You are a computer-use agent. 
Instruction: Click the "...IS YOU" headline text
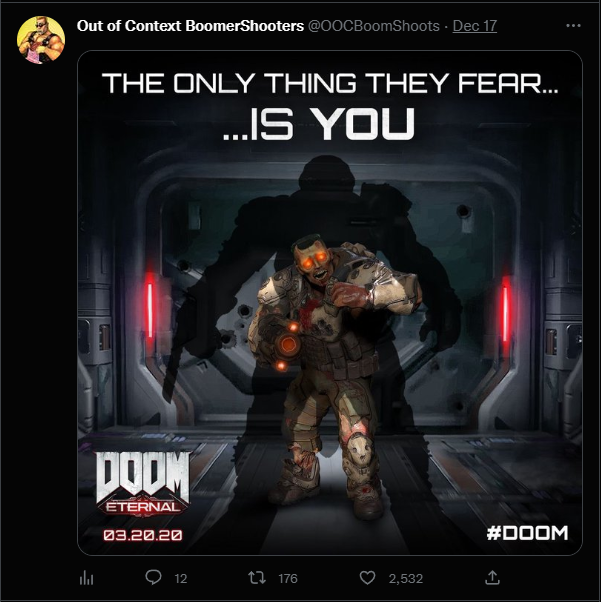tap(319, 124)
